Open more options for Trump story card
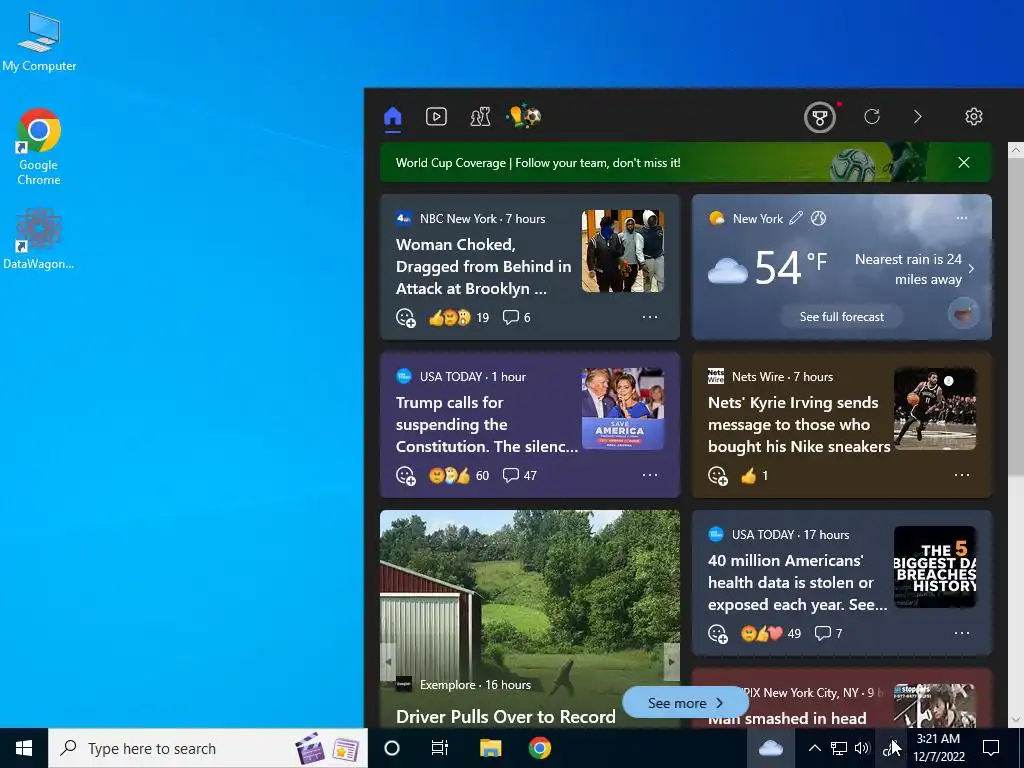 (650, 475)
